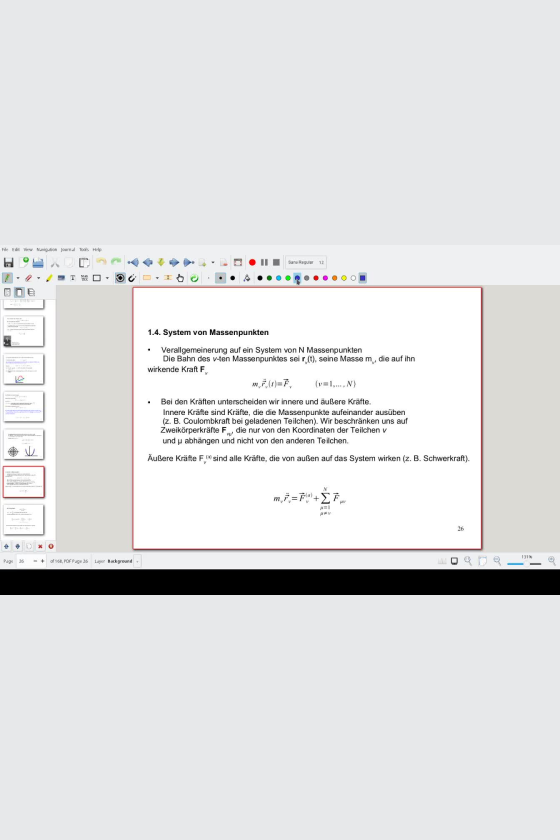
Task: Open the font selector Sans Regular
Action: coord(305,262)
